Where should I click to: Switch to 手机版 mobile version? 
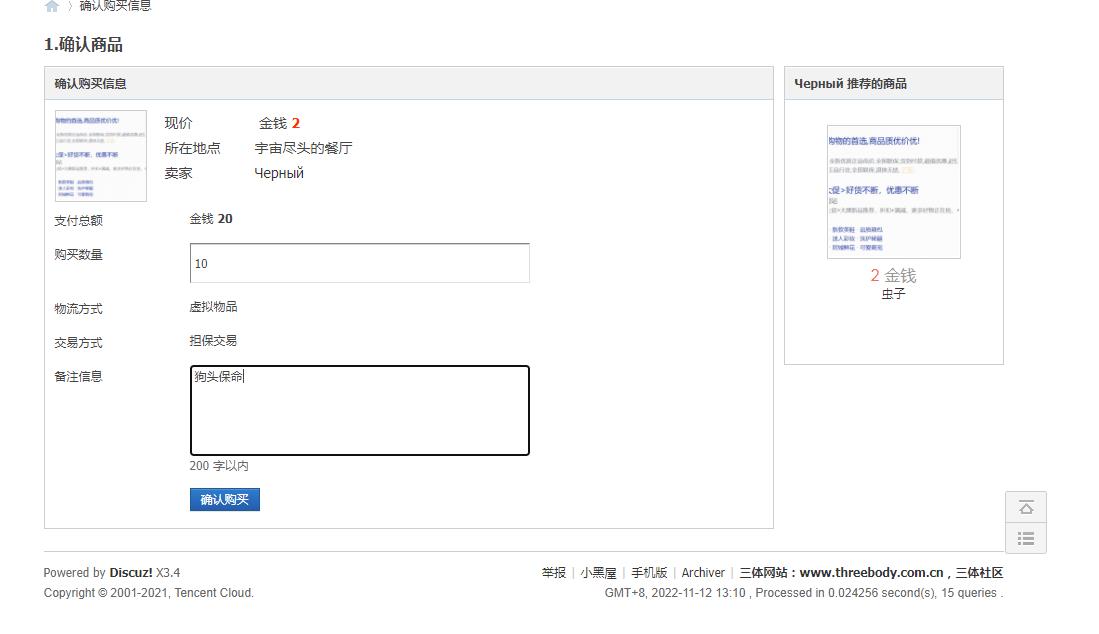[x=649, y=573]
